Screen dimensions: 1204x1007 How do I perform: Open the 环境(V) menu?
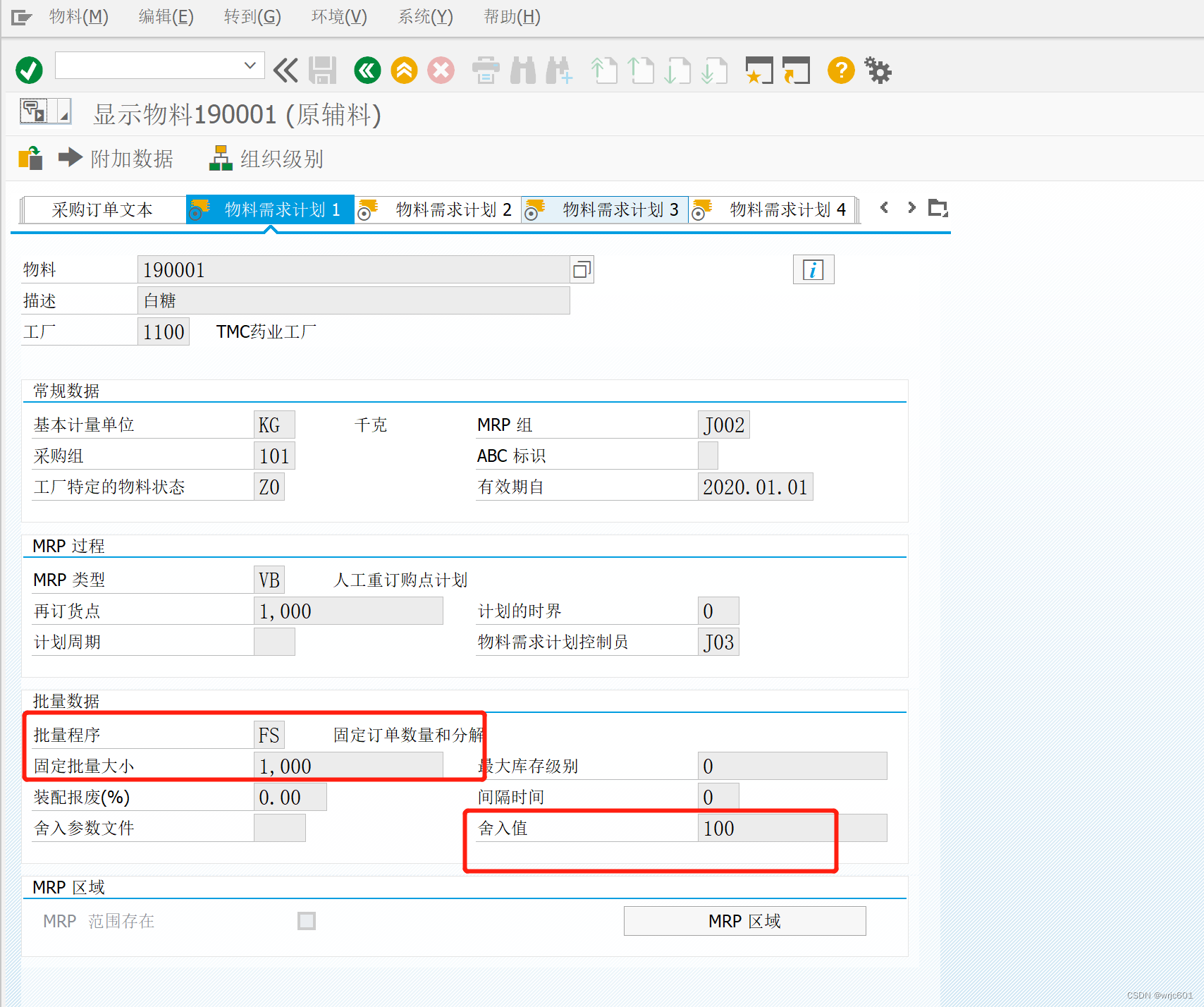[339, 16]
